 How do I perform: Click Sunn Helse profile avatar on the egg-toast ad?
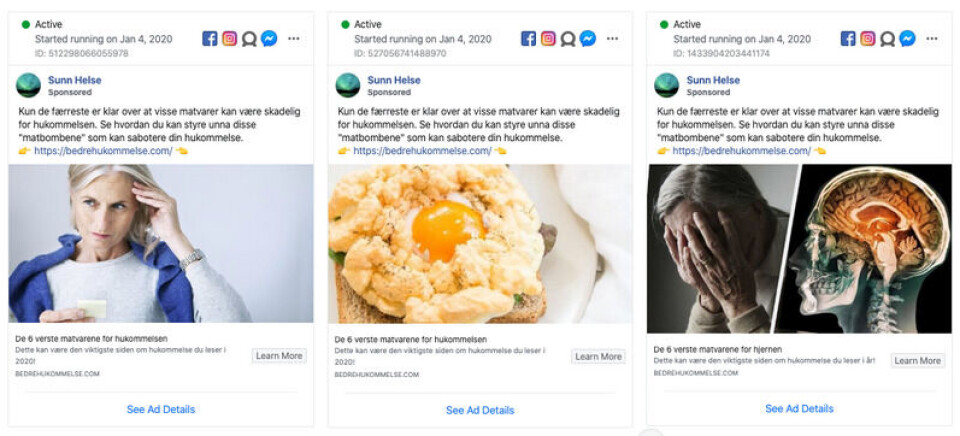pyautogui.click(x=348, y=85)
